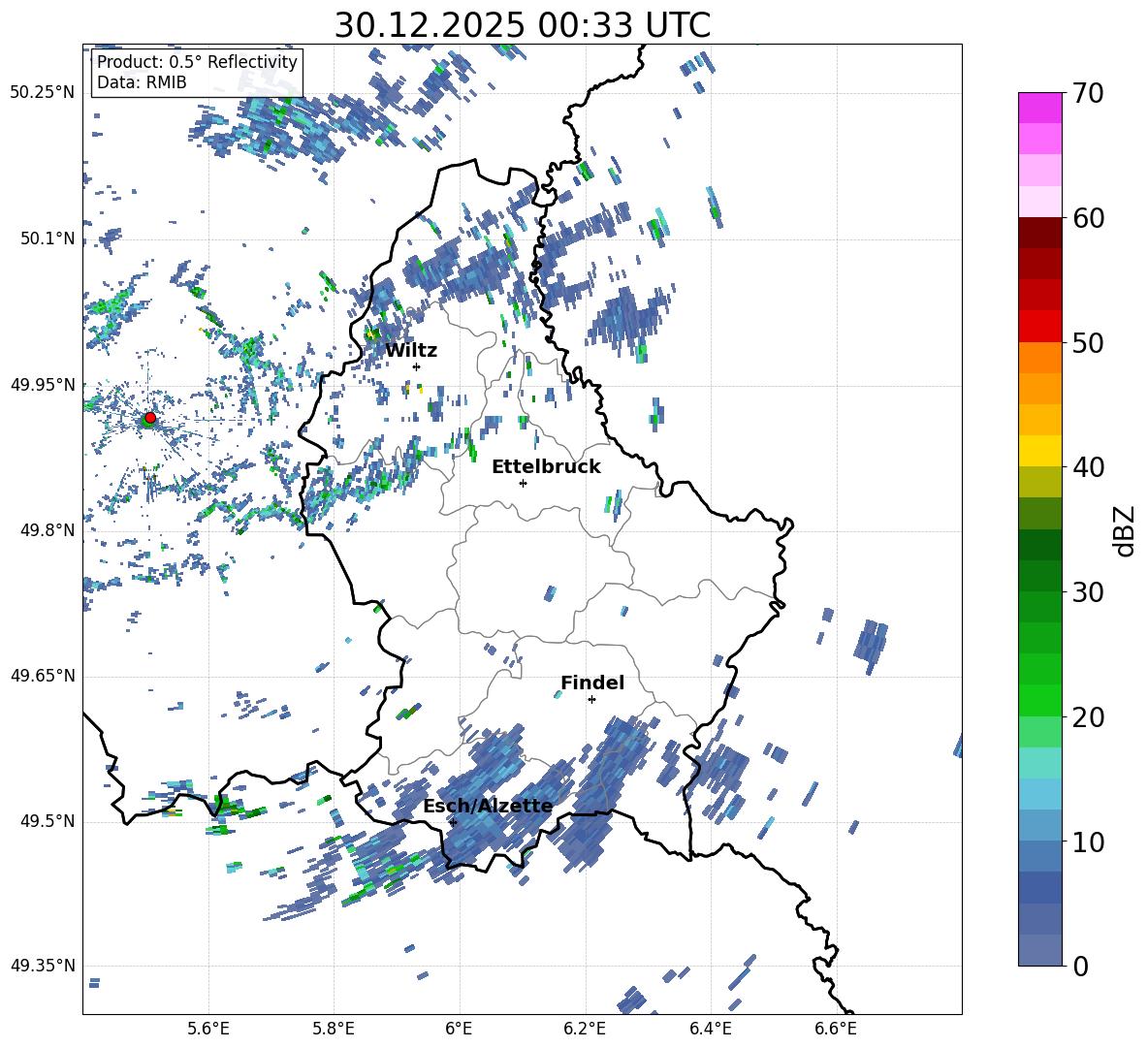The image size is (1148, 1048).
Task: Click the Wiltz city label
Action: pyautogui.click(x=411, y=351)
